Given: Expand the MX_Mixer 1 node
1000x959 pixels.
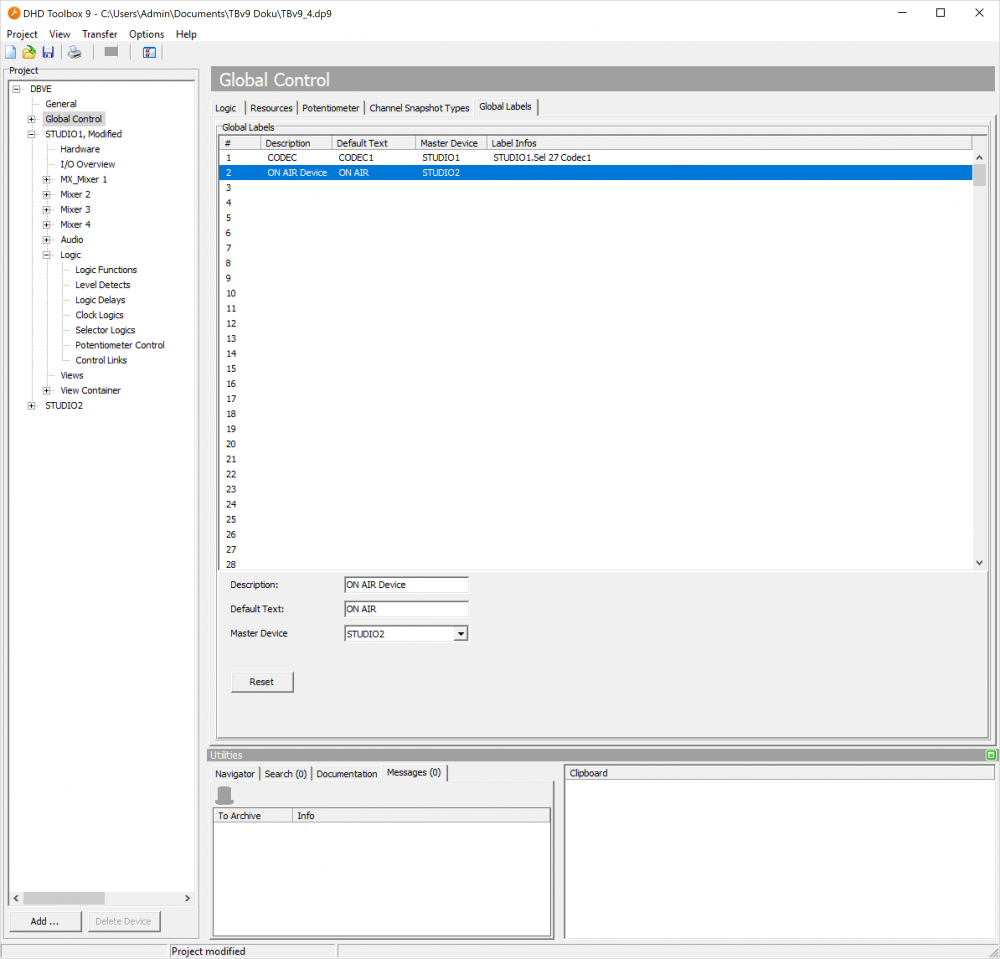Looking at the screenshot, I should [x=47, y=179].
